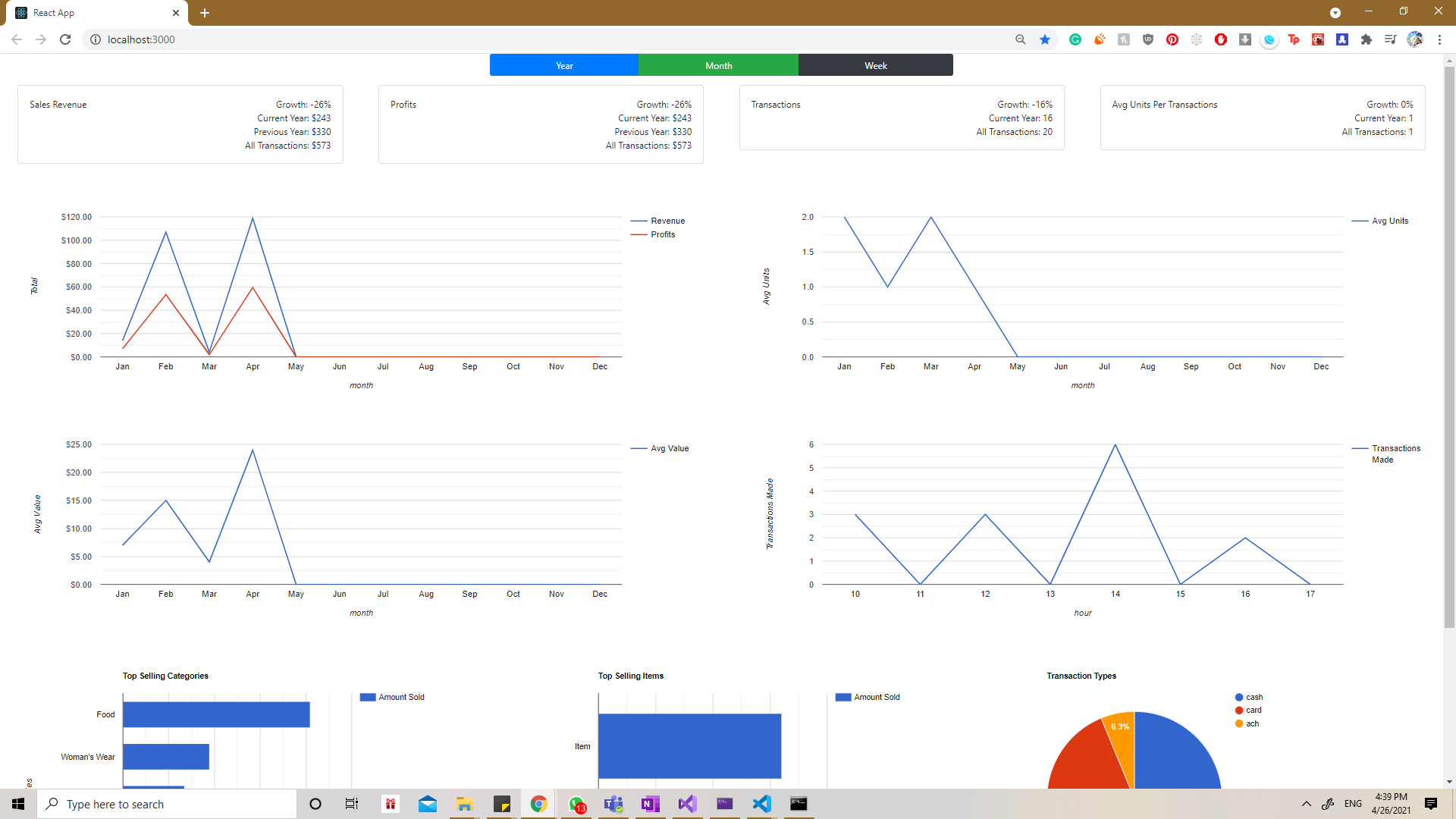This screenshot has width=1456, height=819.
Task: Open the media playback controls icon
Action: (x=1392, y=39)
